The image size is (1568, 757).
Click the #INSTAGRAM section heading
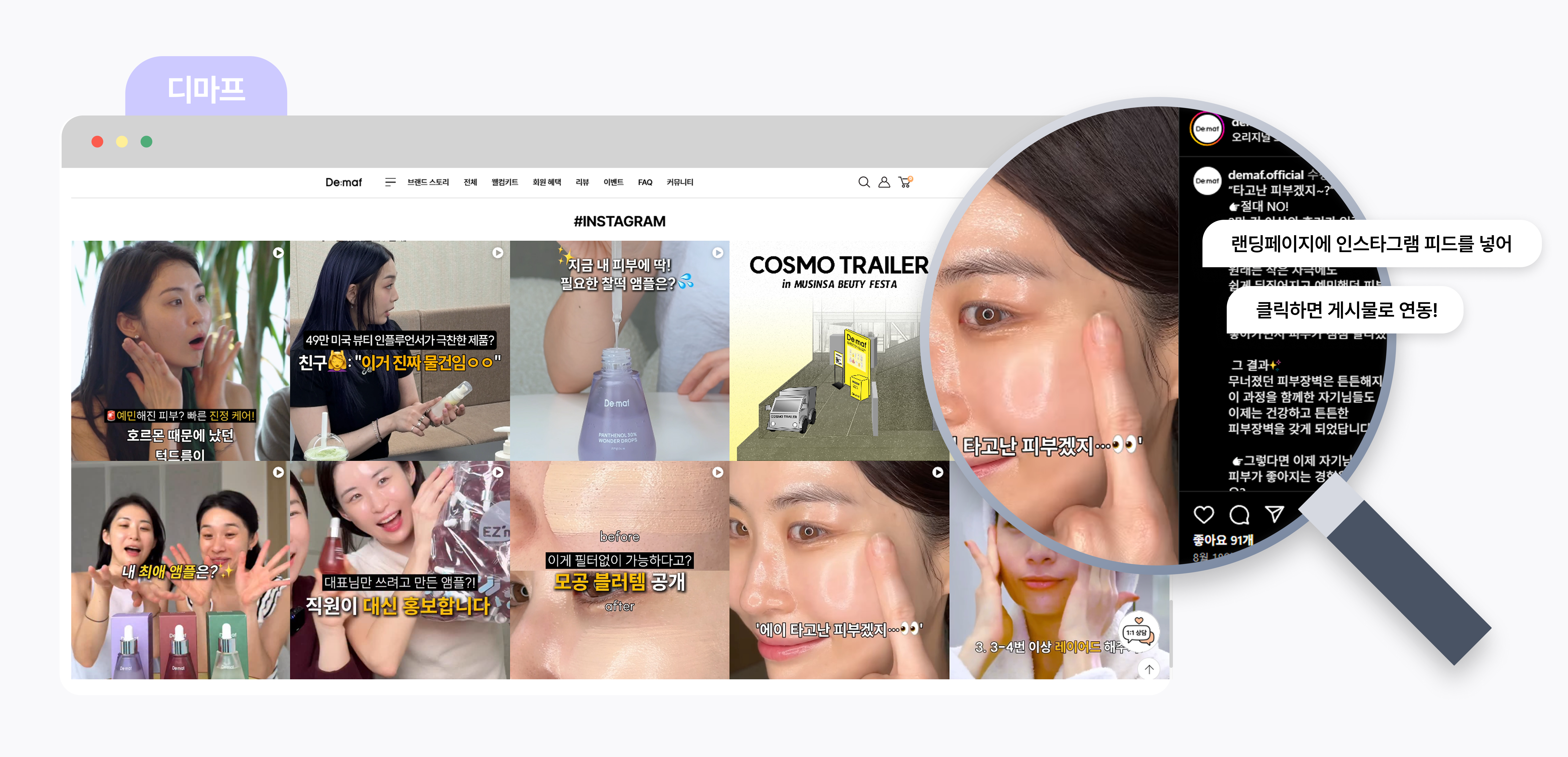(620, 221)
